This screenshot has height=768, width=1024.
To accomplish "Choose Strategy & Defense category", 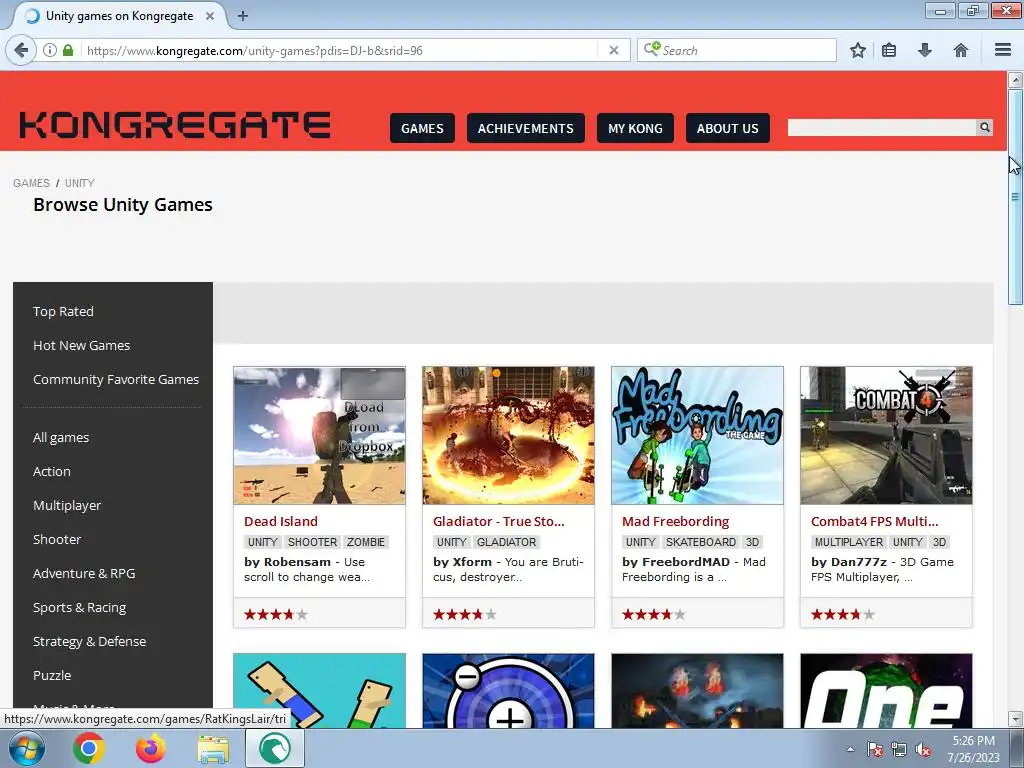I will (89, 641).
